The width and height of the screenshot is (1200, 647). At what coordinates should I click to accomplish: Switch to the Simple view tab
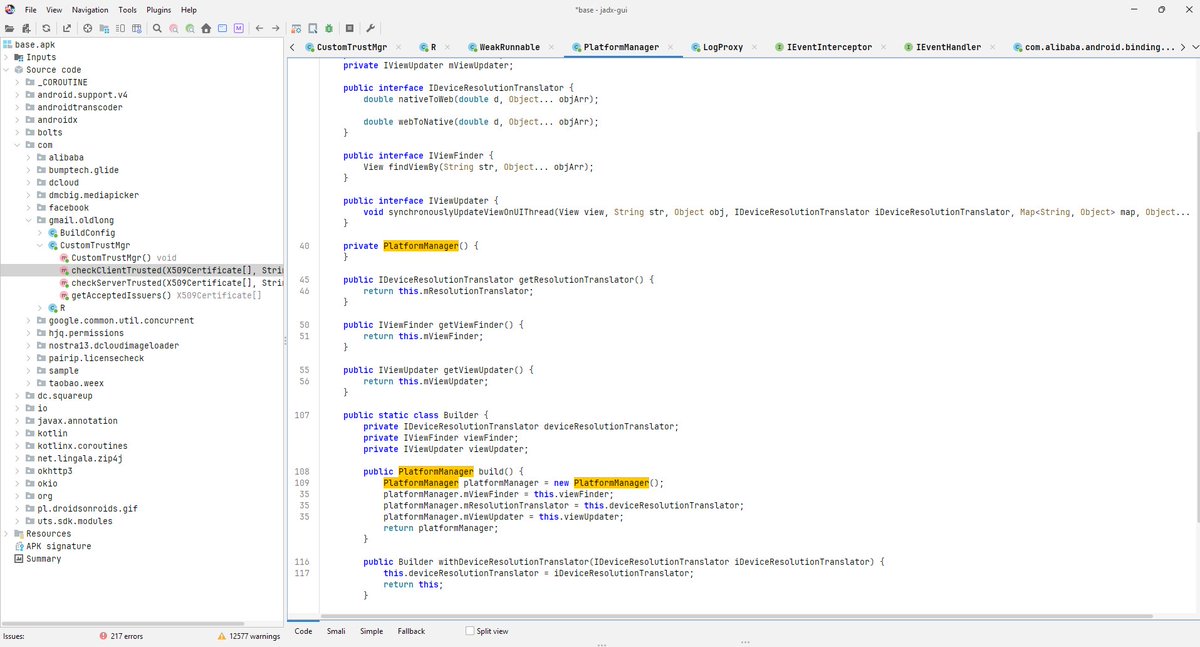pos(371,631)
